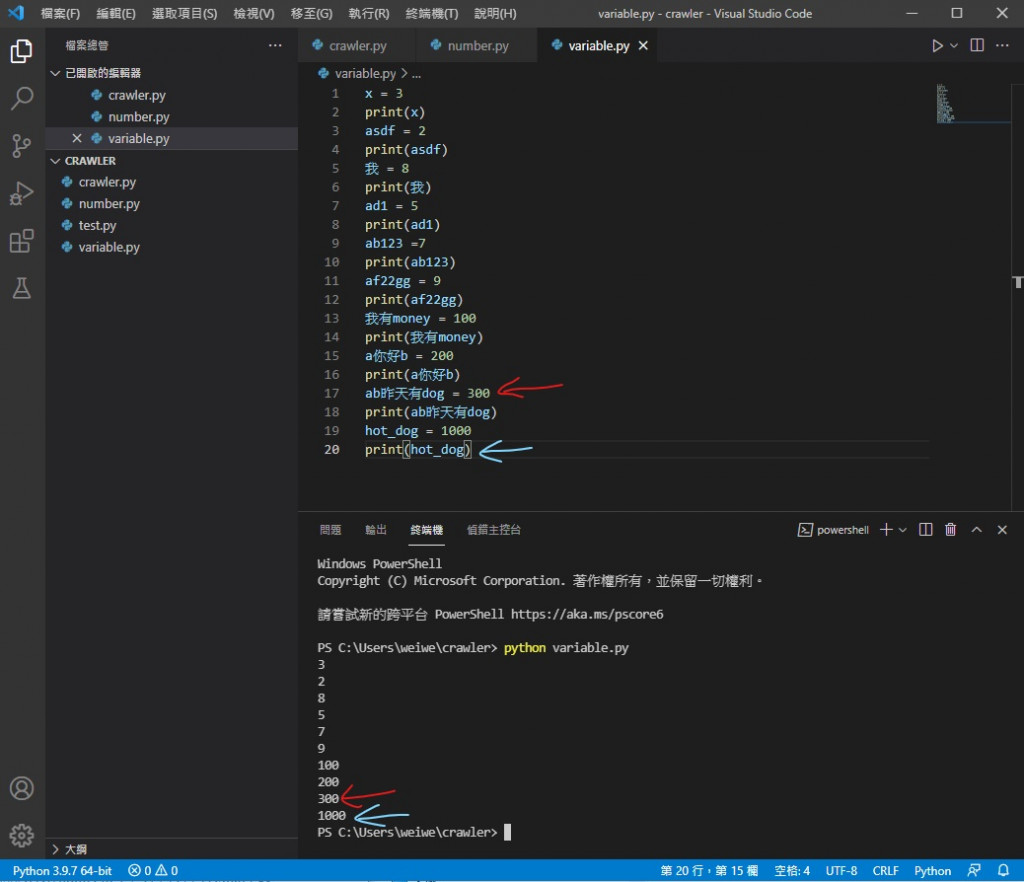
Task: Close the terminal panel
Action: click(1002, 529)
